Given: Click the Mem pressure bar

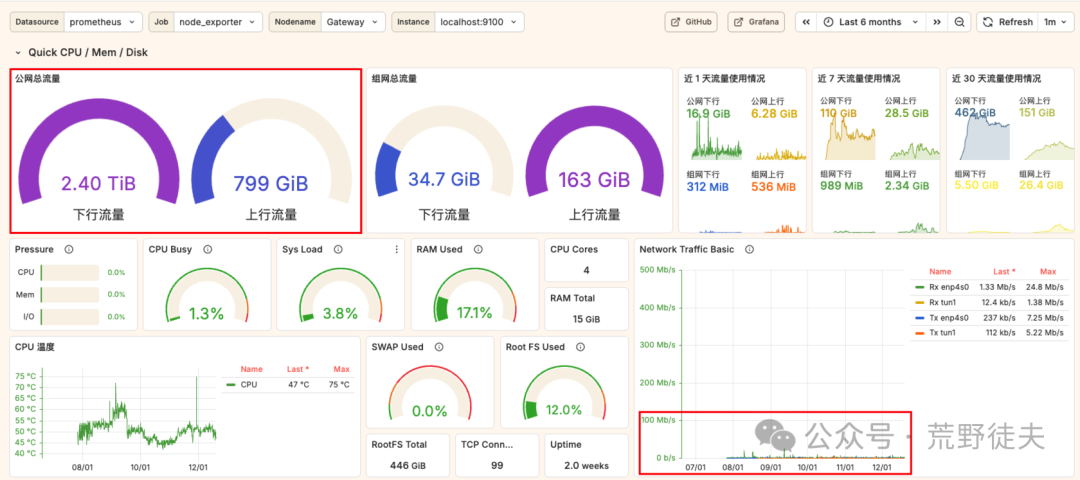Looking at the screenshot, I should [70, 295].
